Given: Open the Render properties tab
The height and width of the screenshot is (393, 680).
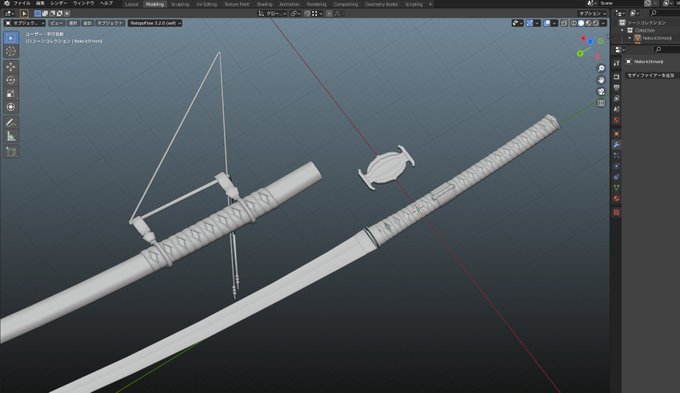Looking at the screenshot, I should (x=616, y=77).
